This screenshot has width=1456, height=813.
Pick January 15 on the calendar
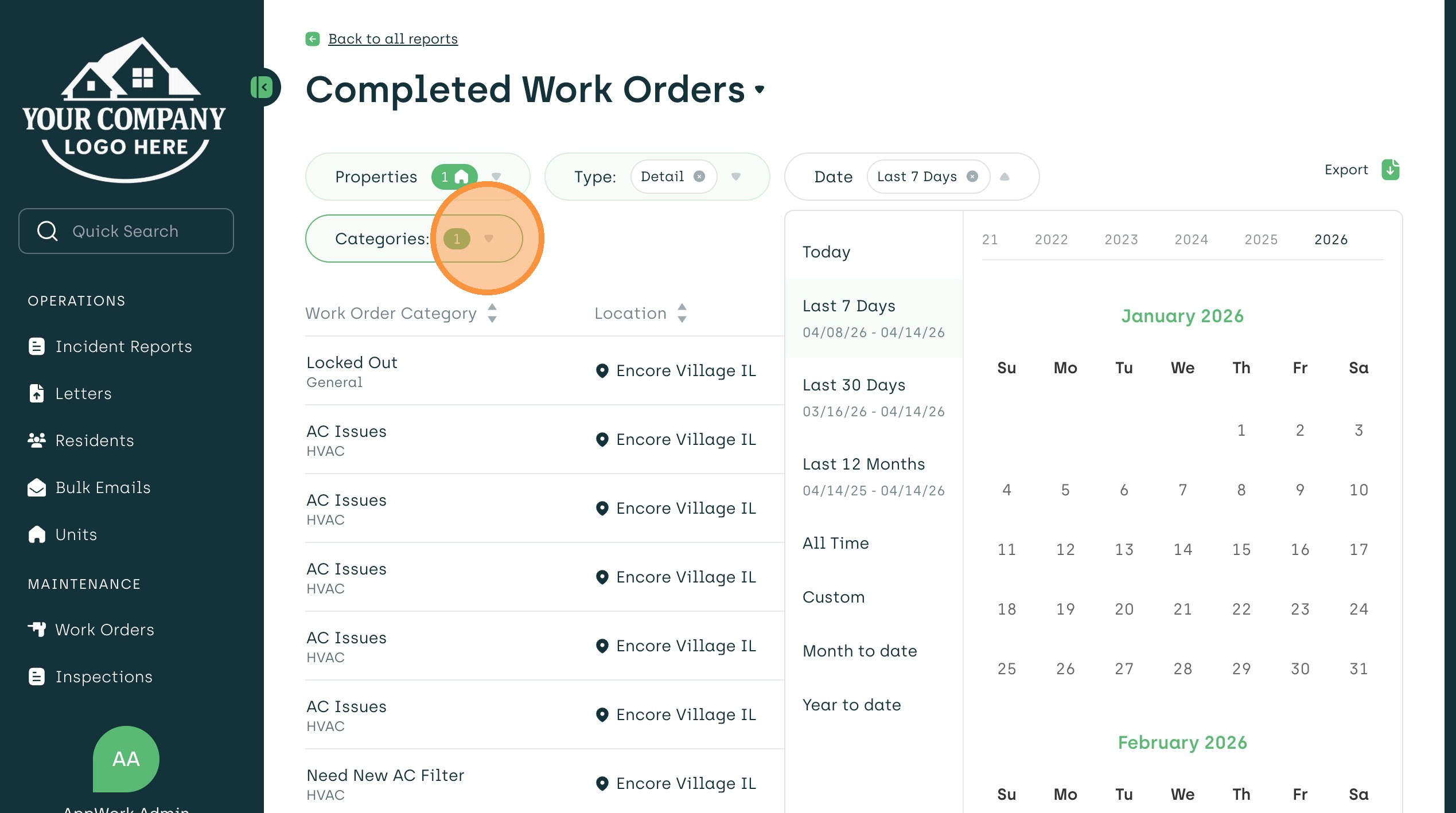(x=1241, y=549)
